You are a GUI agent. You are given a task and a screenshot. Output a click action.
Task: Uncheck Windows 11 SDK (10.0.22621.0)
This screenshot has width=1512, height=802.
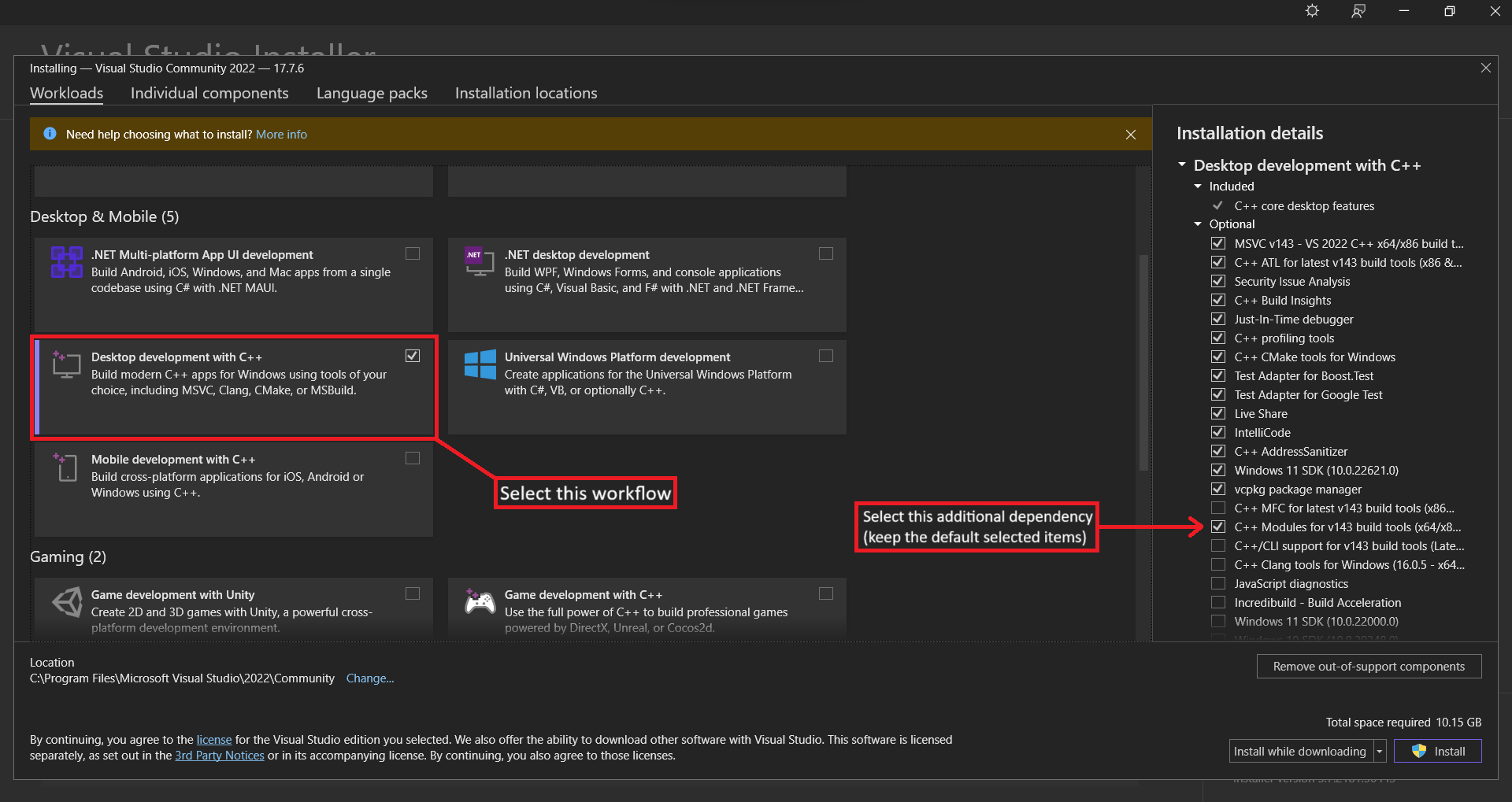point(1218,470)
